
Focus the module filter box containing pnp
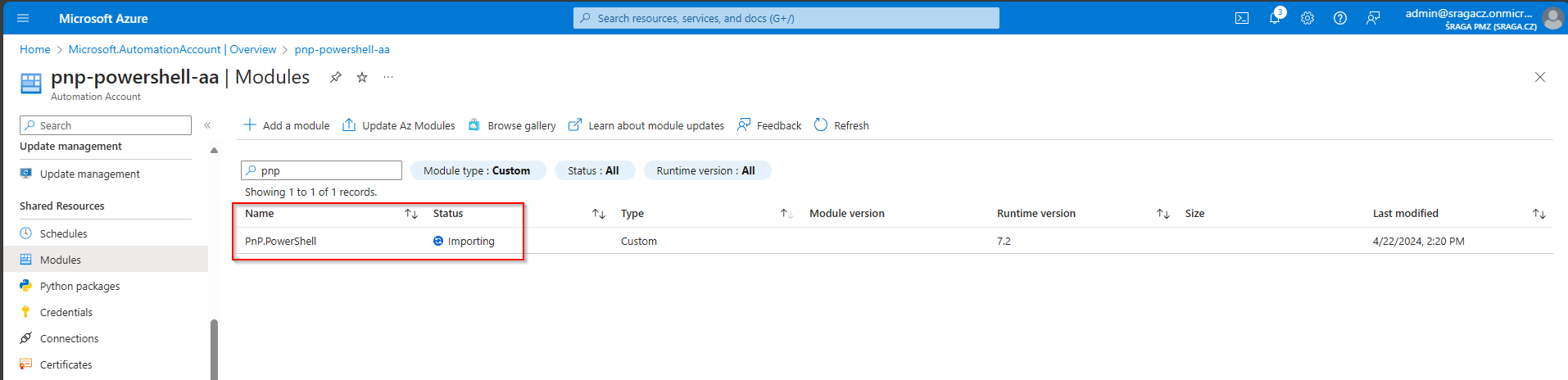pos(321,170)
